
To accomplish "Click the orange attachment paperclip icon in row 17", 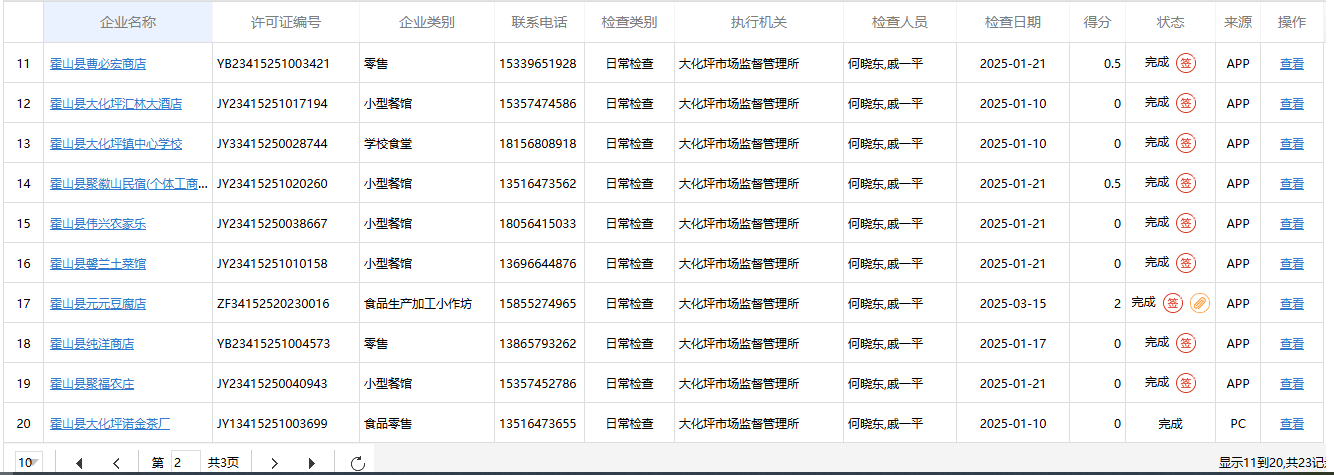I will click(1199, 303).
